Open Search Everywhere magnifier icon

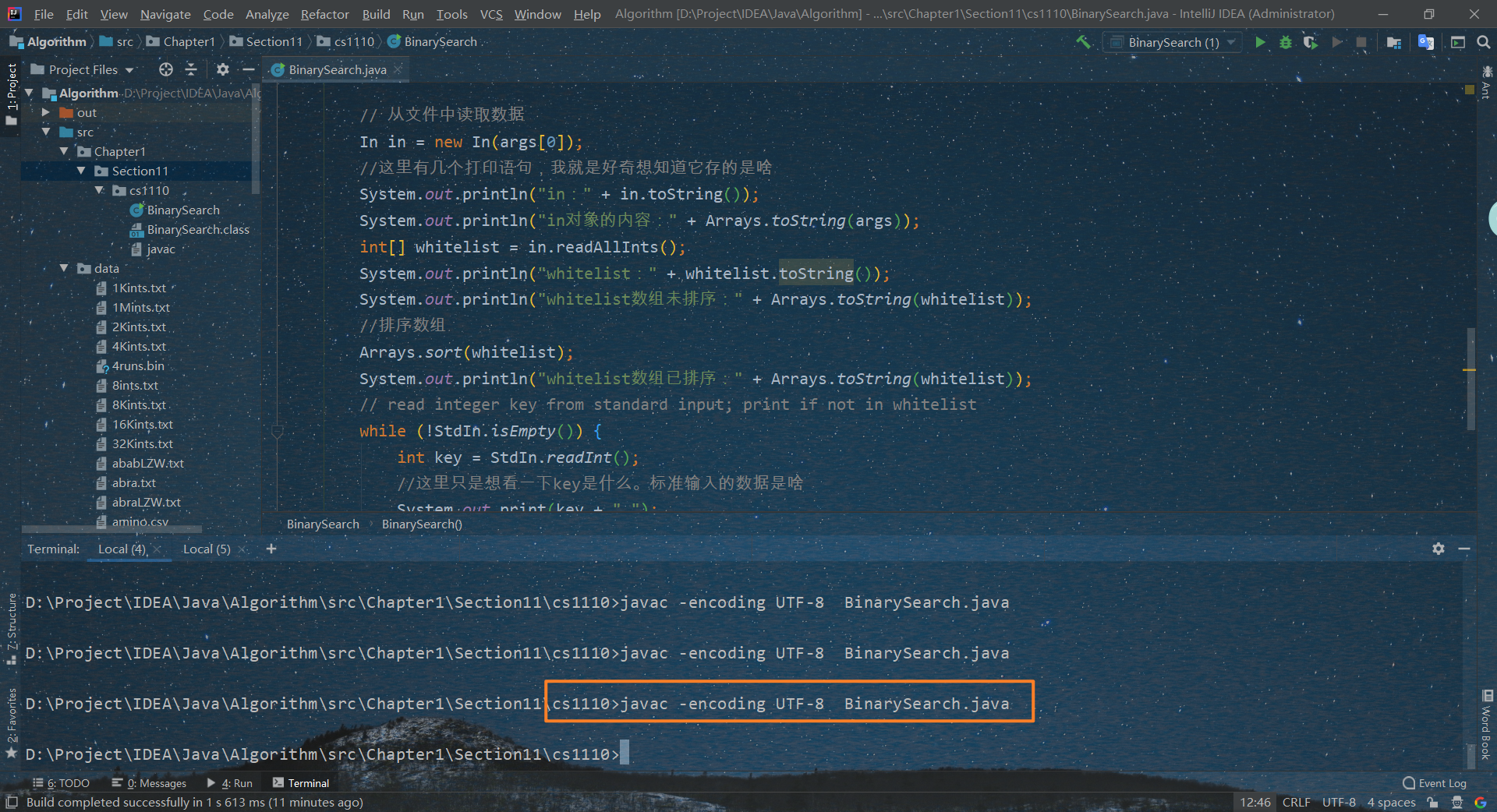1484,42
